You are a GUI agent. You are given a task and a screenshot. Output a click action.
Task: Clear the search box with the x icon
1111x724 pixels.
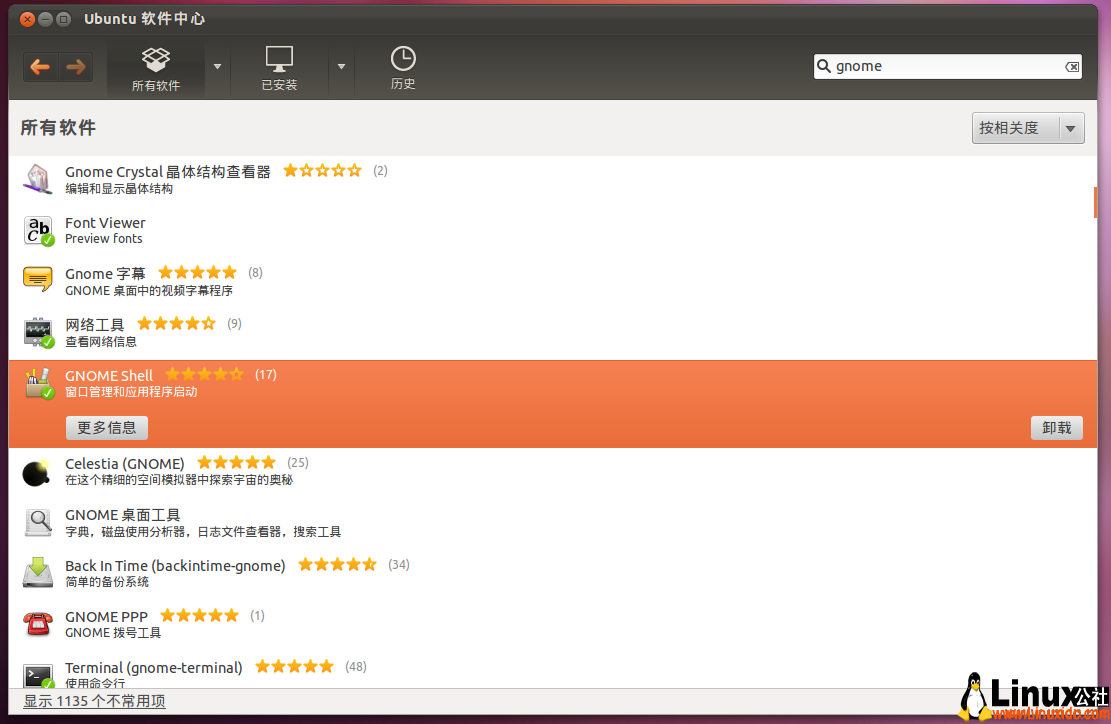pos(1073,66)
